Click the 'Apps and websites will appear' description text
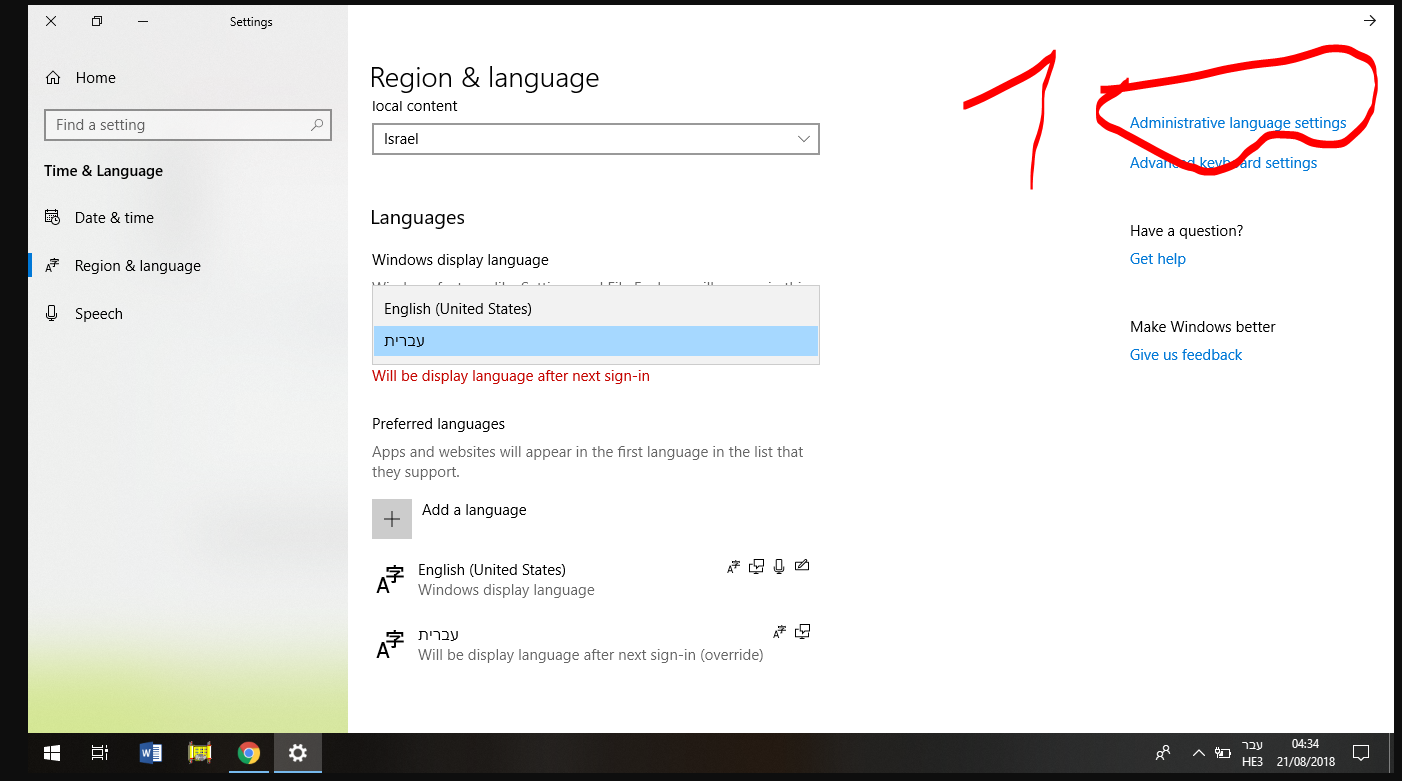Viewport: 1402px width, 781px height. pos(588,462)
